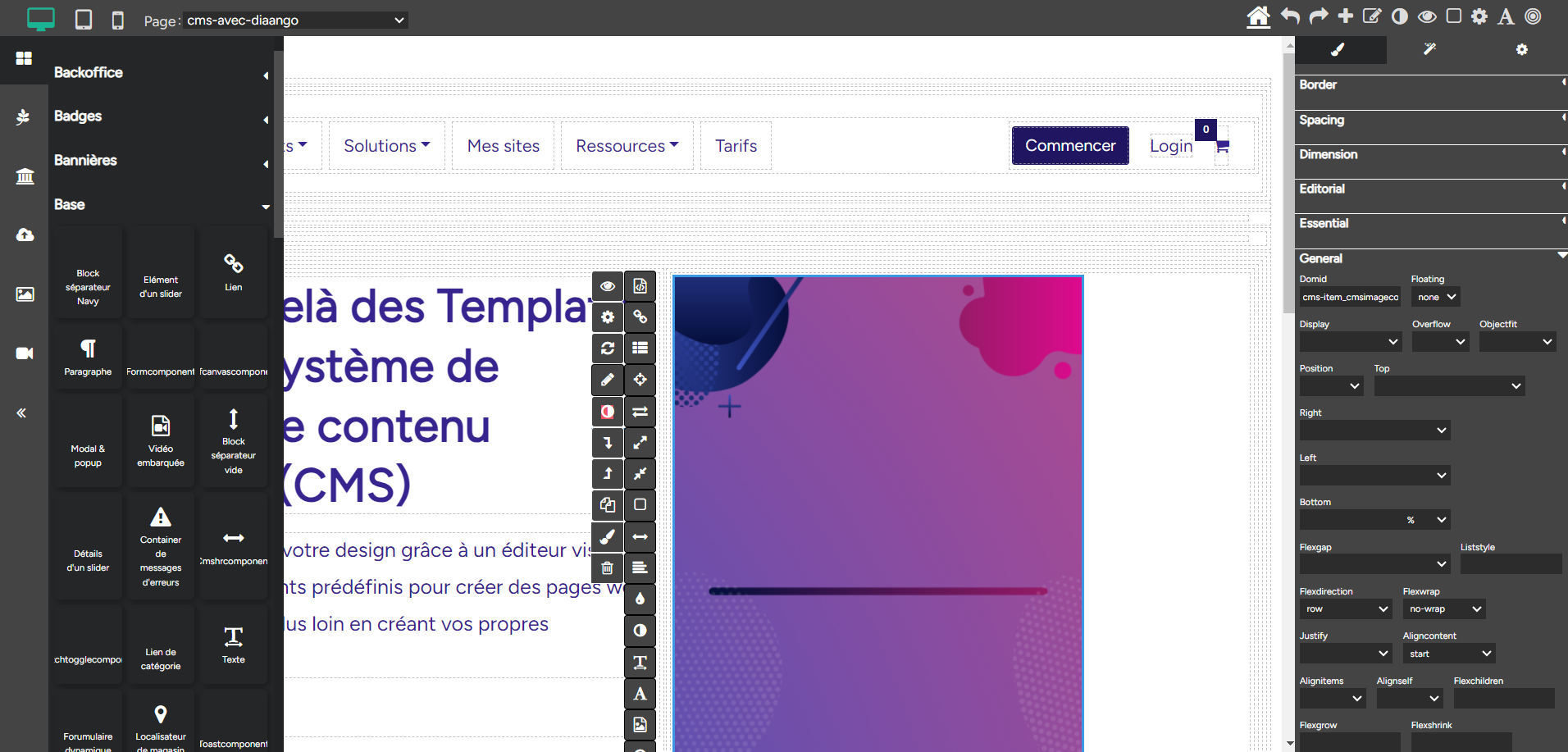Click the water drop color icon

640,599
